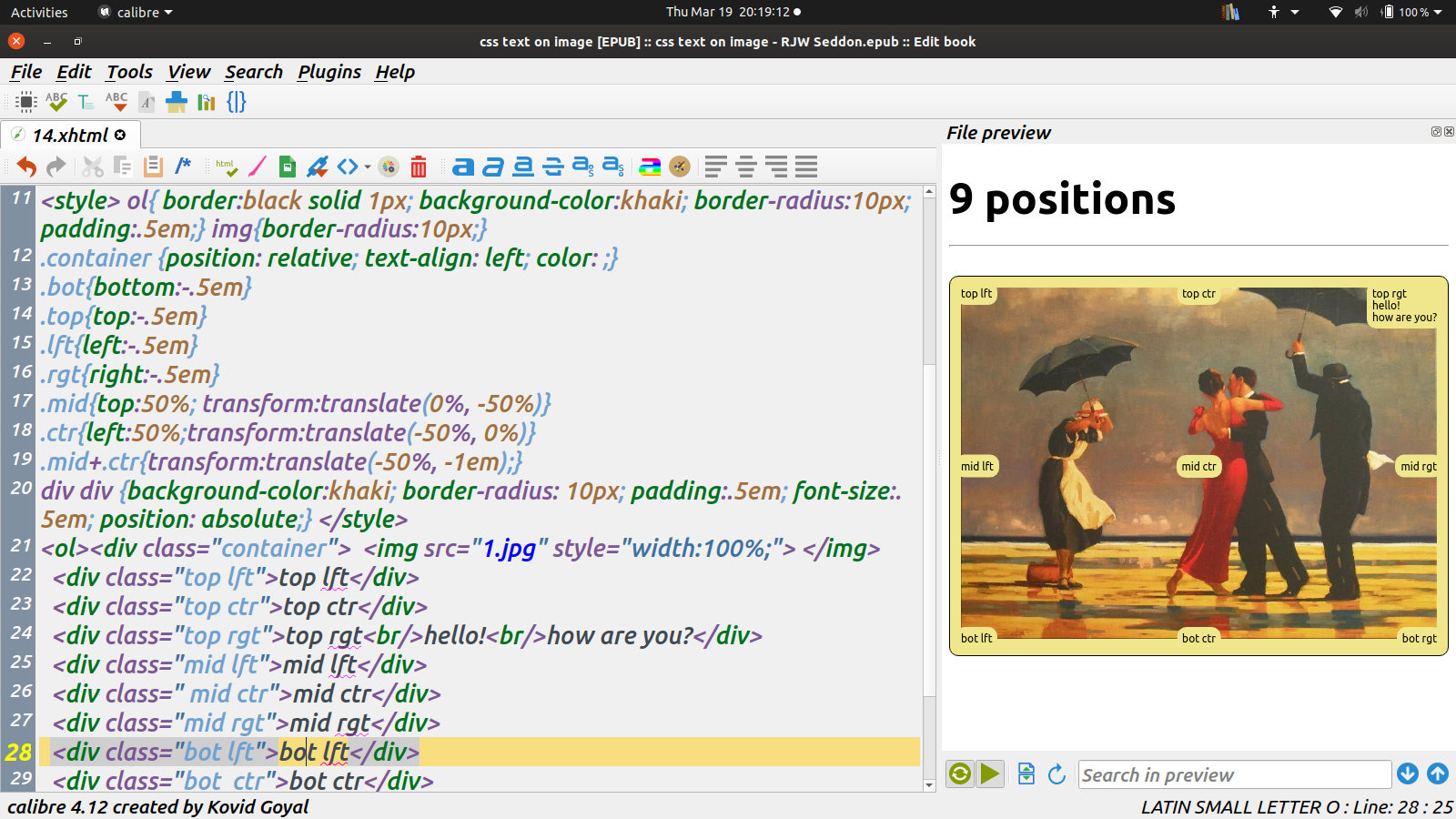The height and width of the screenshot is (819, 1456).
Task: Open the calibre app menu in top bar
Action: click(136, 12)
